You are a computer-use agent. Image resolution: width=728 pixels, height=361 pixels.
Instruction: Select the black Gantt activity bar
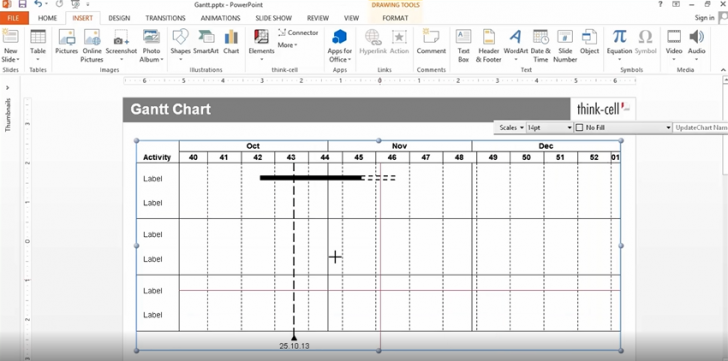pos(311,178)
